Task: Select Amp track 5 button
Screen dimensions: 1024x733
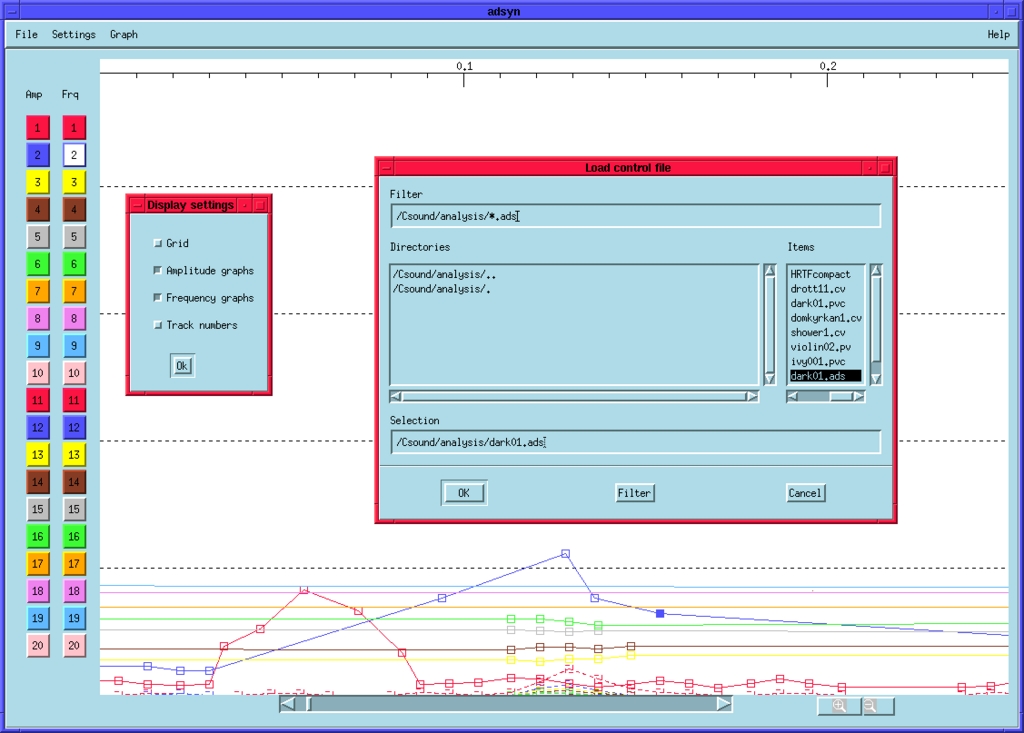Action: 38,236
